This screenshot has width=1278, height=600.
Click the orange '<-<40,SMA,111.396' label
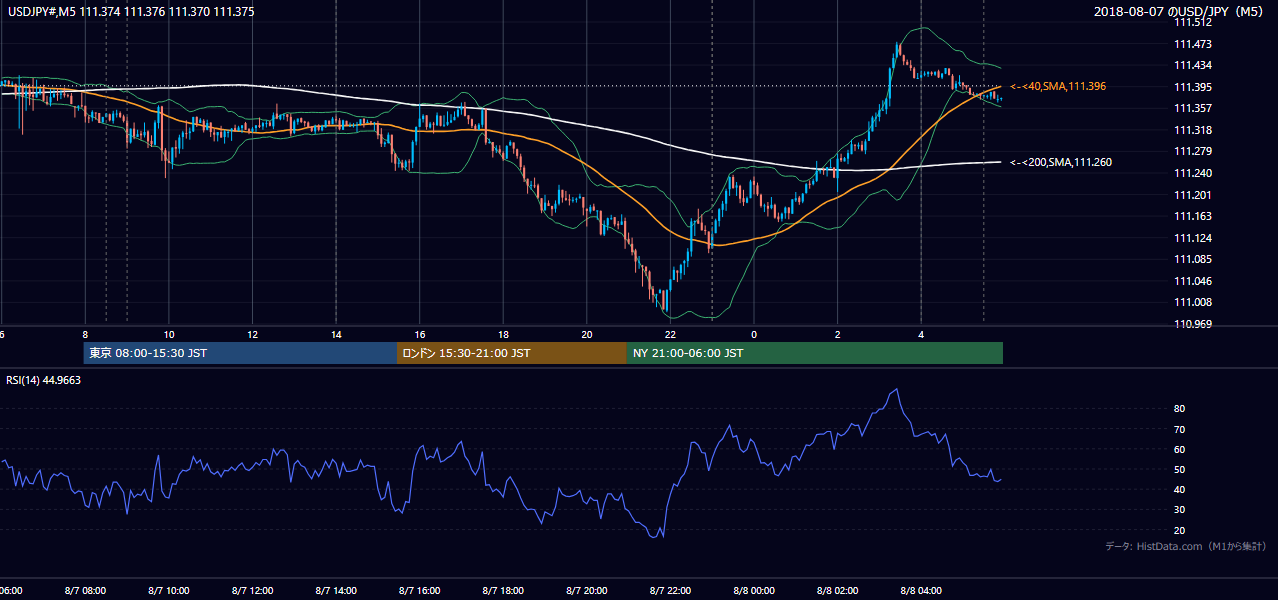[1058, 87]
